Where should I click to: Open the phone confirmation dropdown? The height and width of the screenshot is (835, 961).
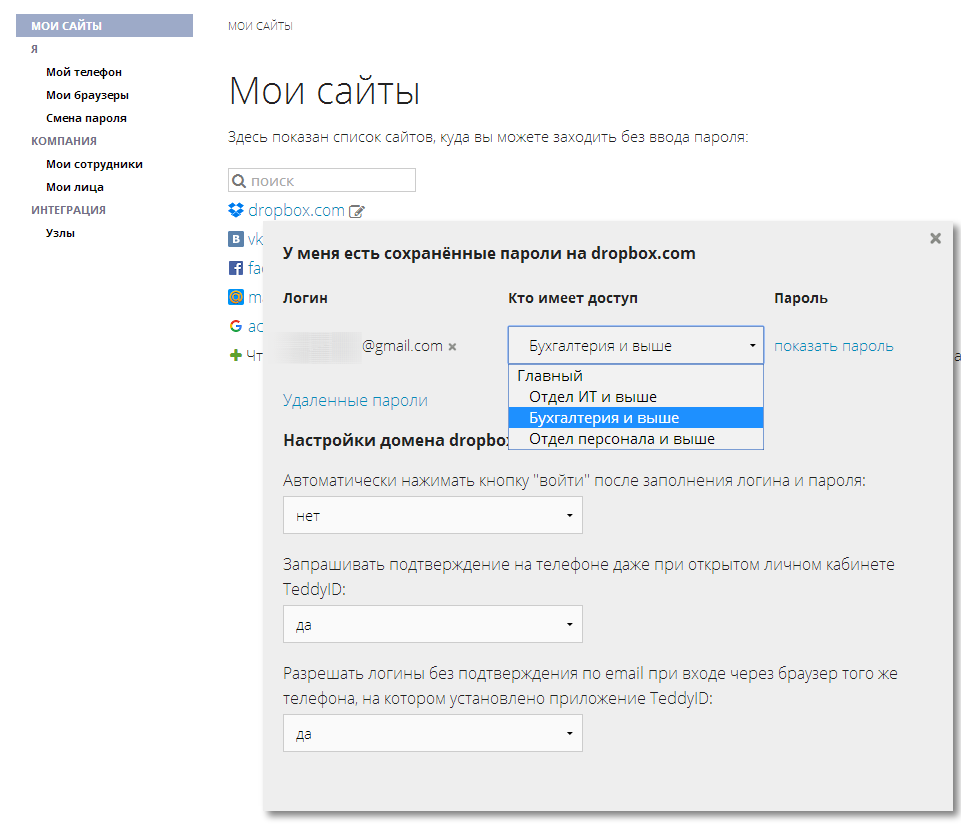pyautogui.click(x=432, y=625)
